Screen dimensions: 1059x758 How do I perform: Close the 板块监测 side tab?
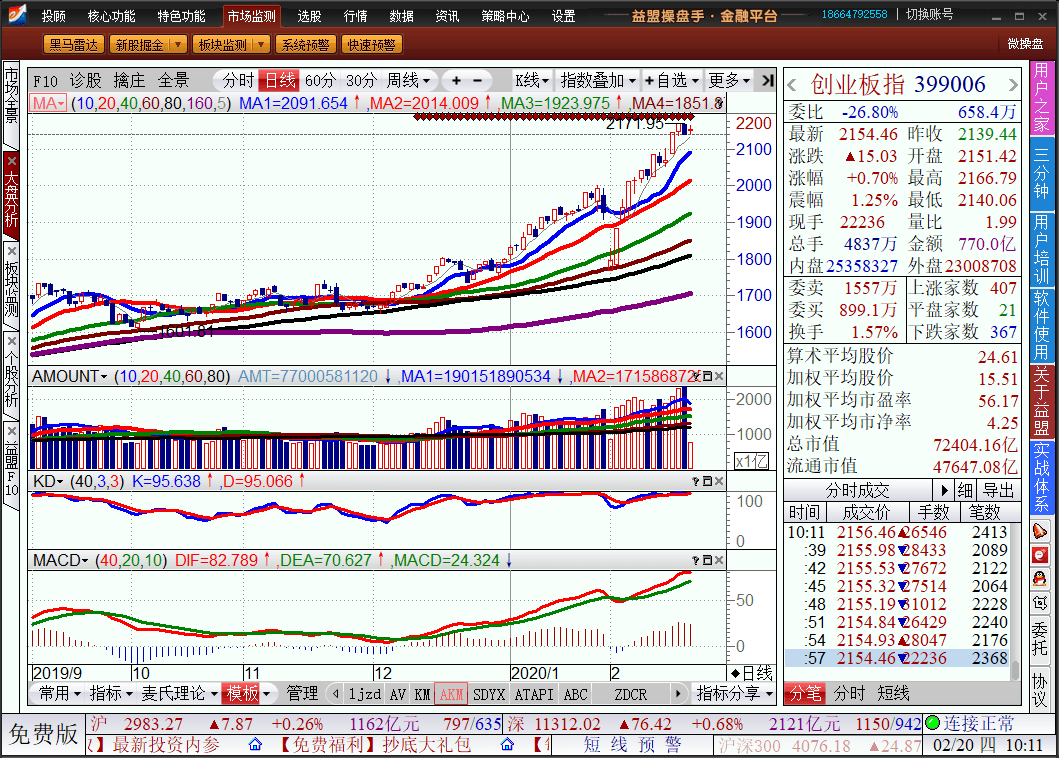click(11, 251)
